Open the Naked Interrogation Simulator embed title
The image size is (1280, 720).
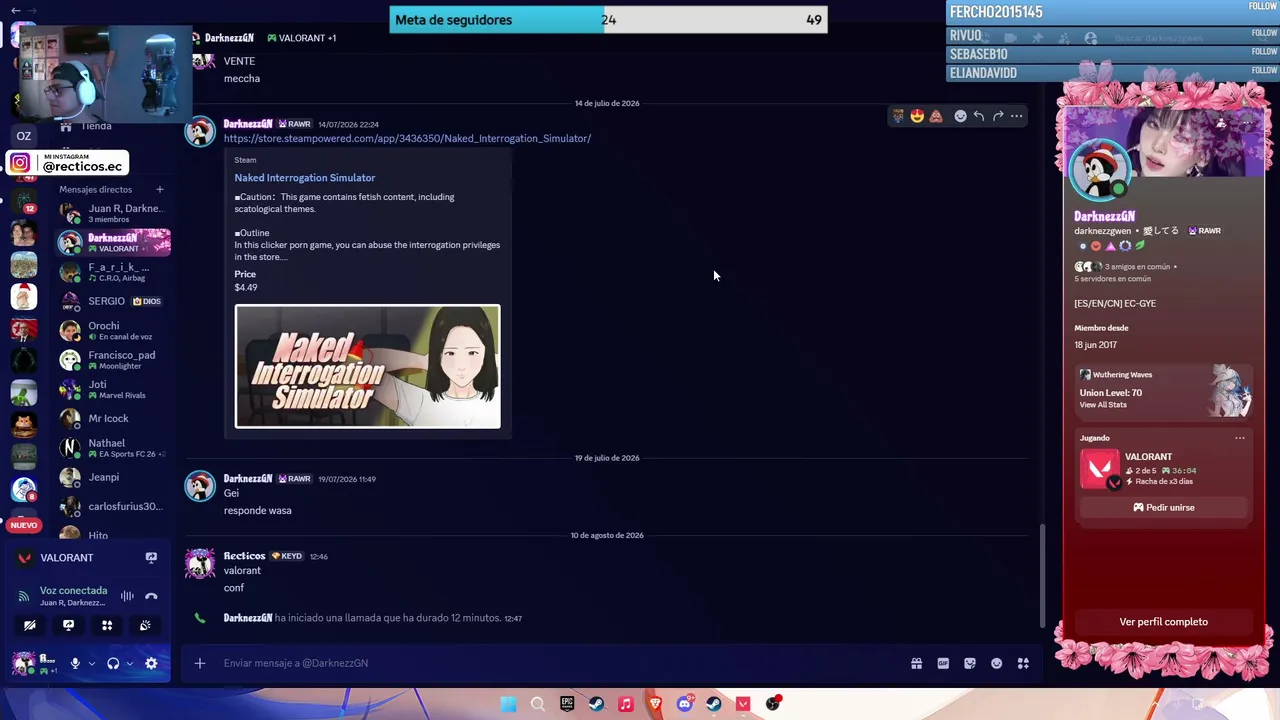pyautogui.click(x=305, y=178)
